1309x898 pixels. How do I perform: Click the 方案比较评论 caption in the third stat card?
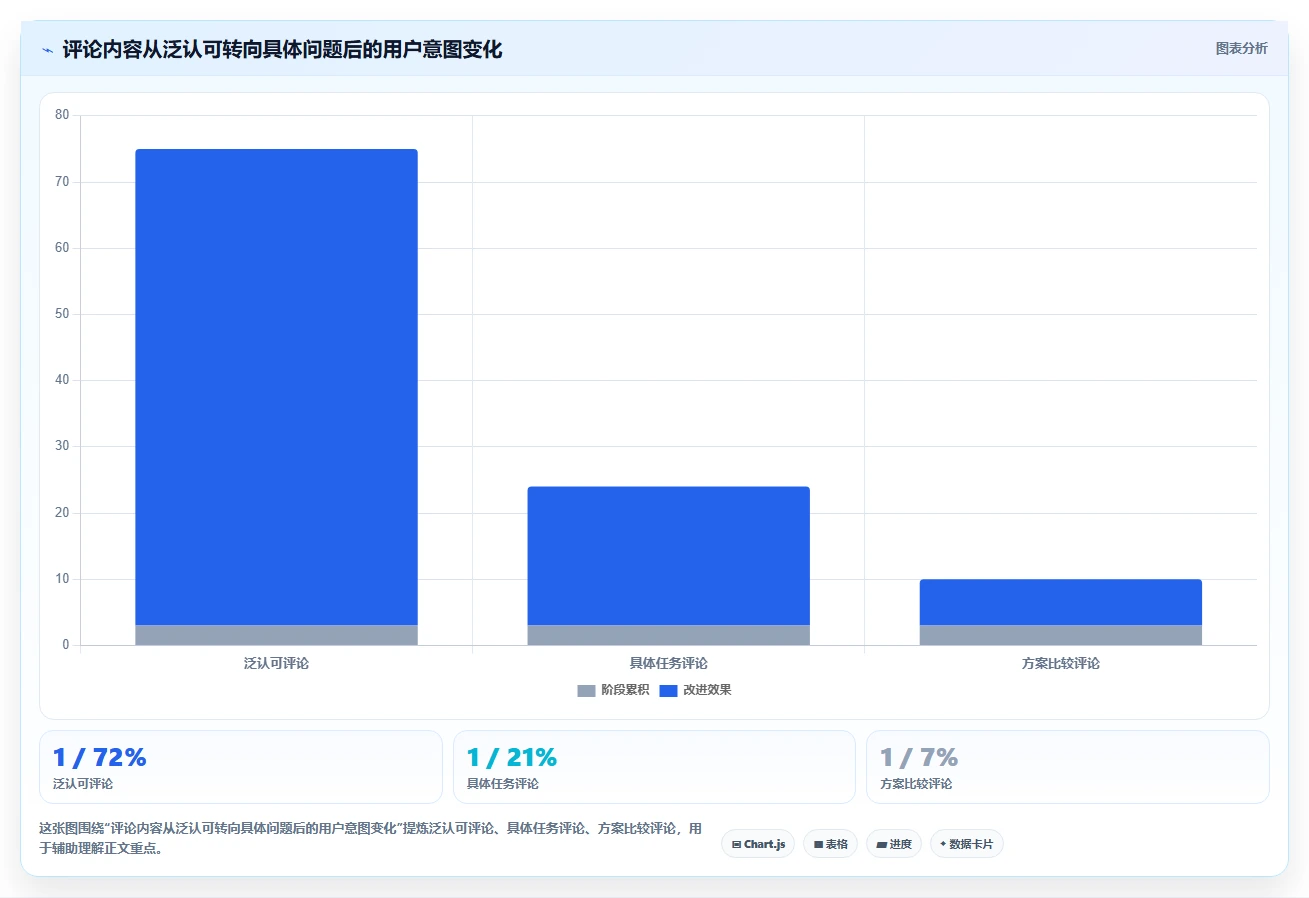coord(916,784)
